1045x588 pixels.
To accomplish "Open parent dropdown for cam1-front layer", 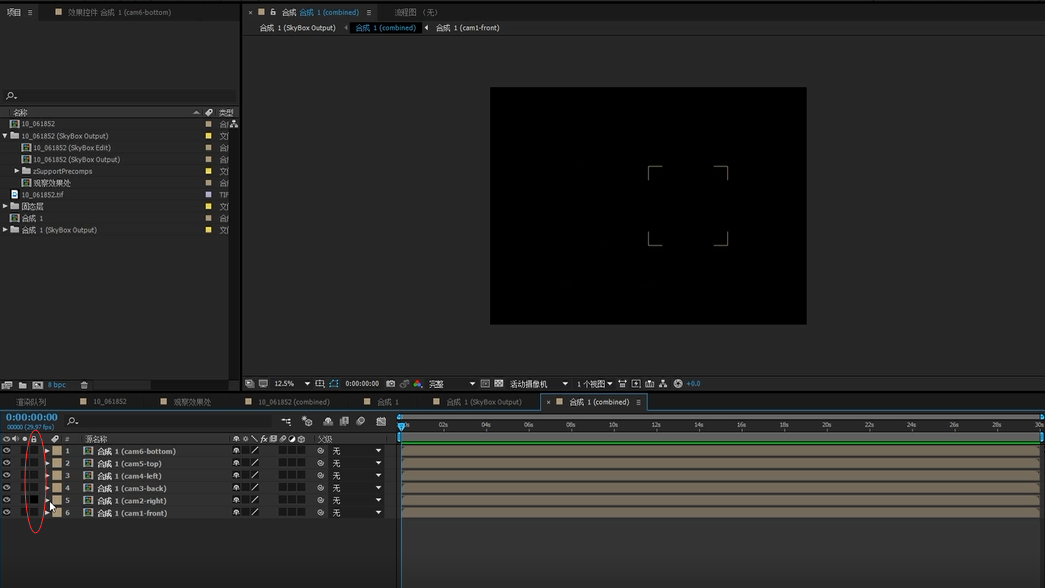I will 357,513.
